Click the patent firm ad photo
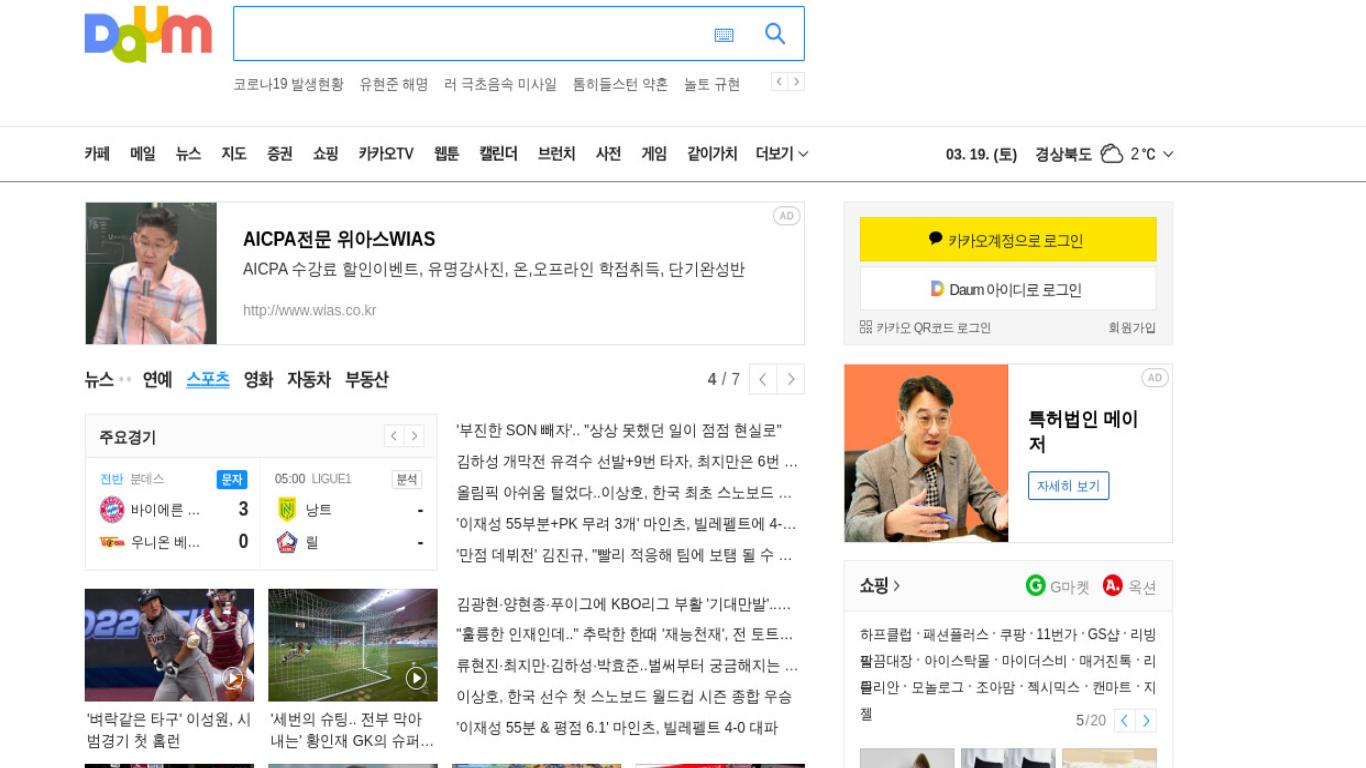 926,453
